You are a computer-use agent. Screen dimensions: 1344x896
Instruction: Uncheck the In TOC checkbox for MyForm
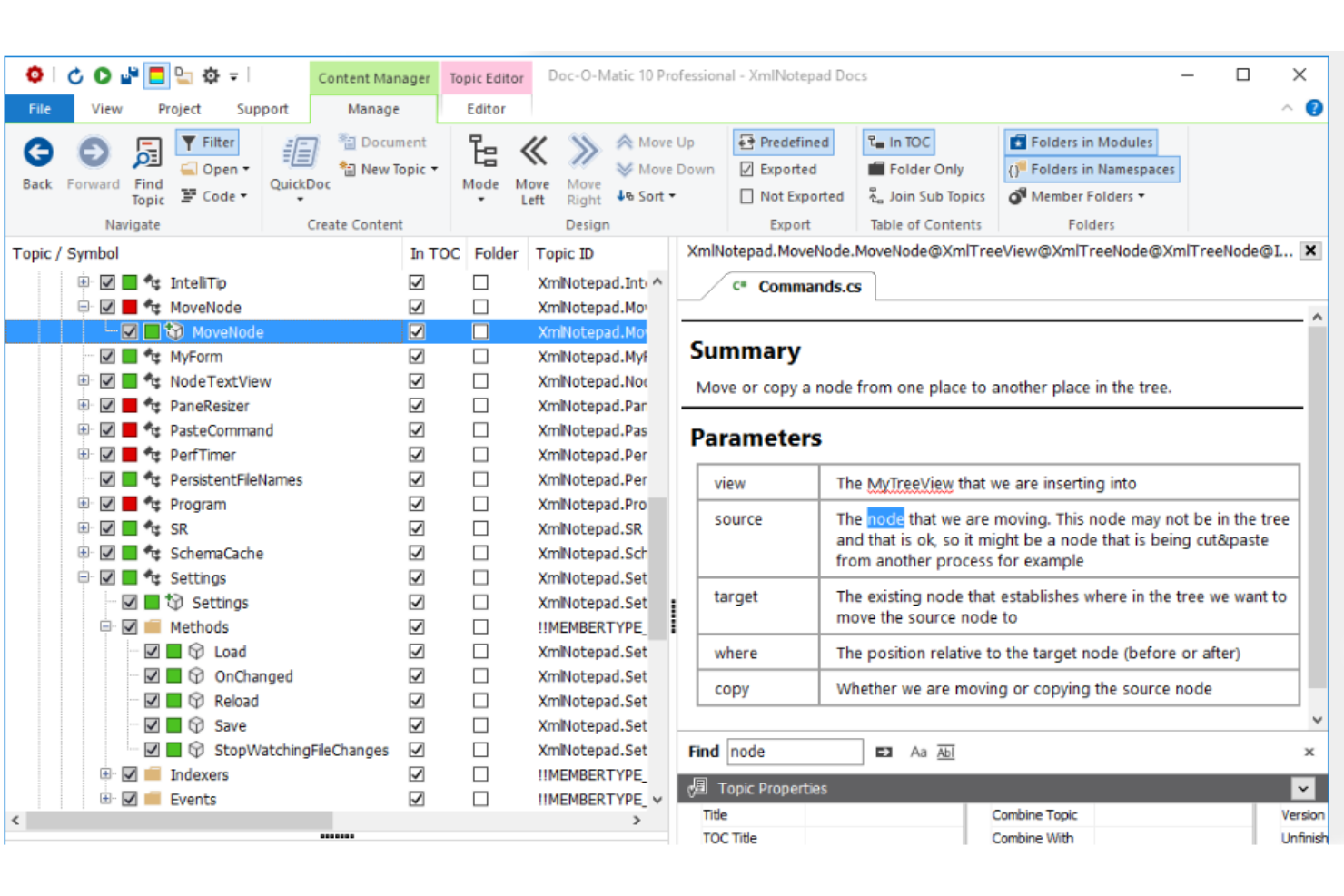click(x=417, y=356)
